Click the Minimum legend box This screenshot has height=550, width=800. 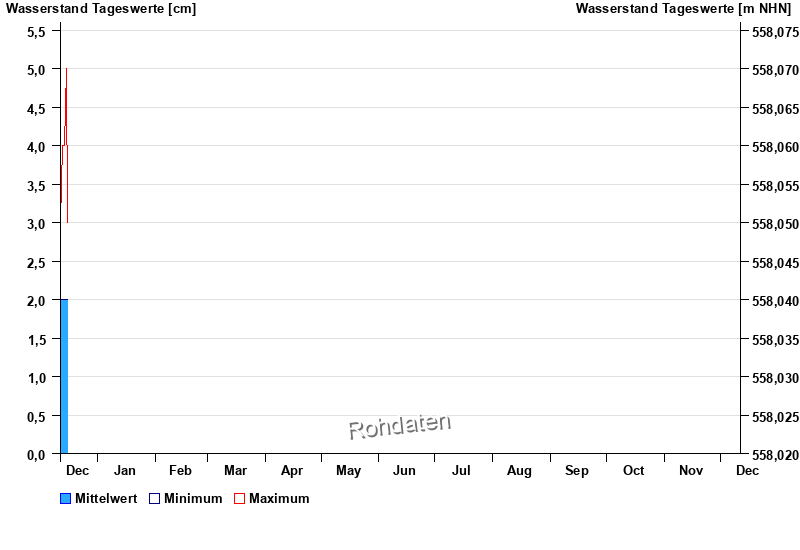tap(154, 499)
